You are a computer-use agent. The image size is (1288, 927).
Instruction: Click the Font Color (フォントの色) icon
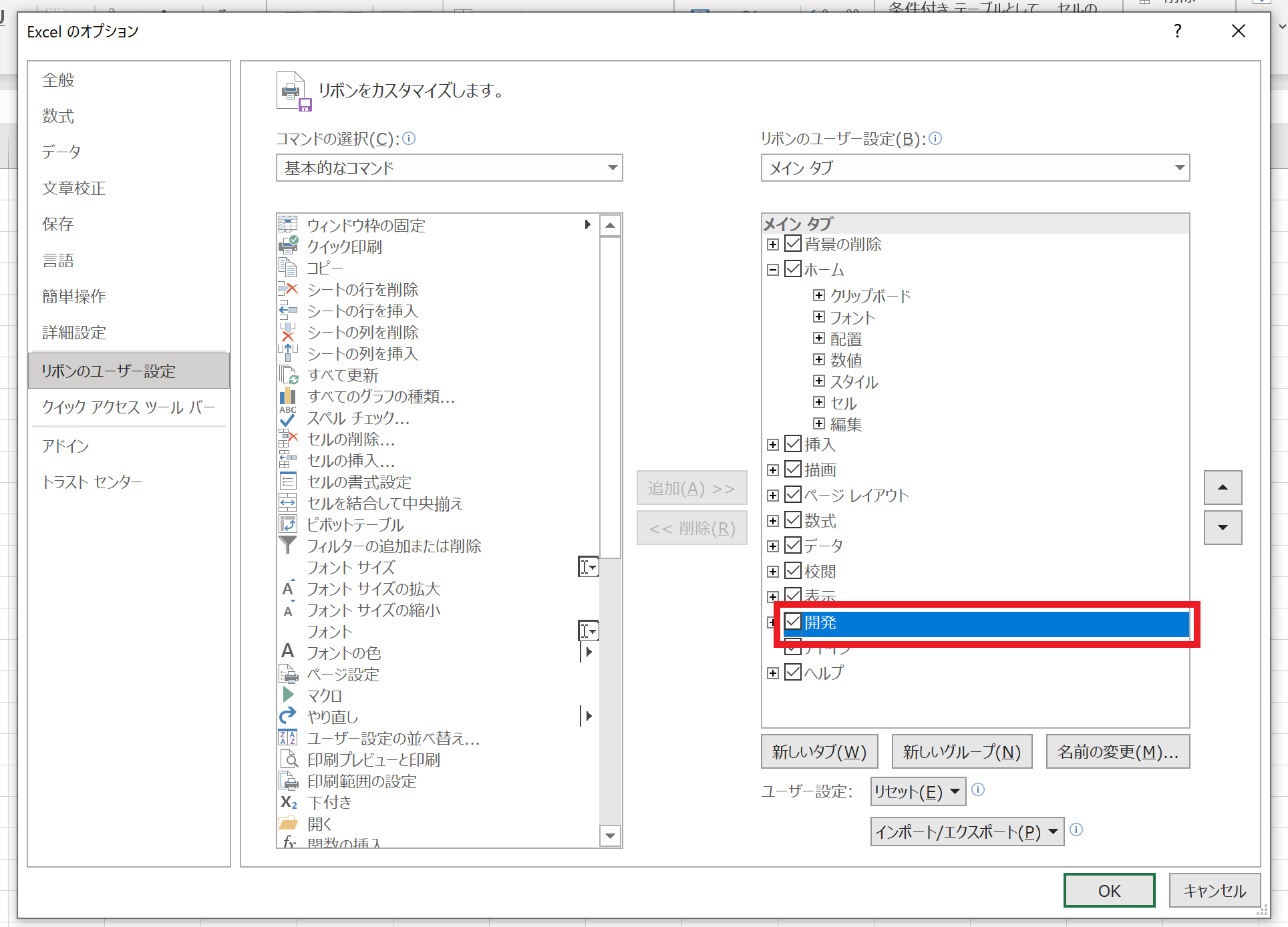288,651
